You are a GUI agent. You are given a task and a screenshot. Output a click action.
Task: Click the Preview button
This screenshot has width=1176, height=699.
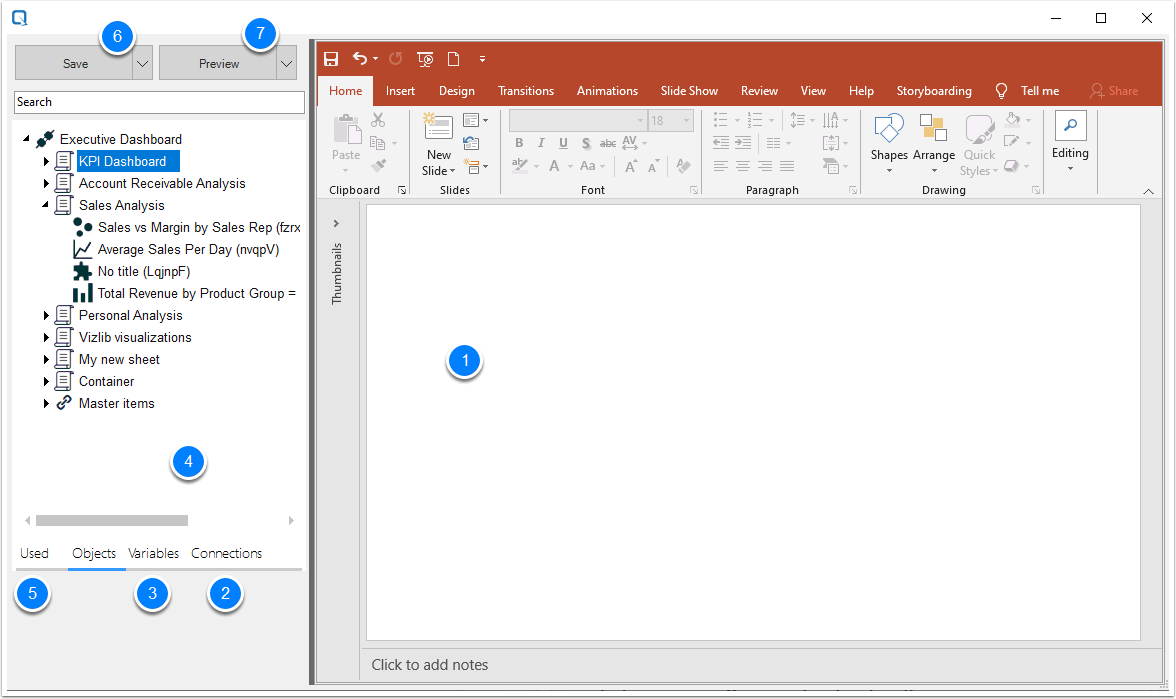pyautogui.click(x=219, y=63)
